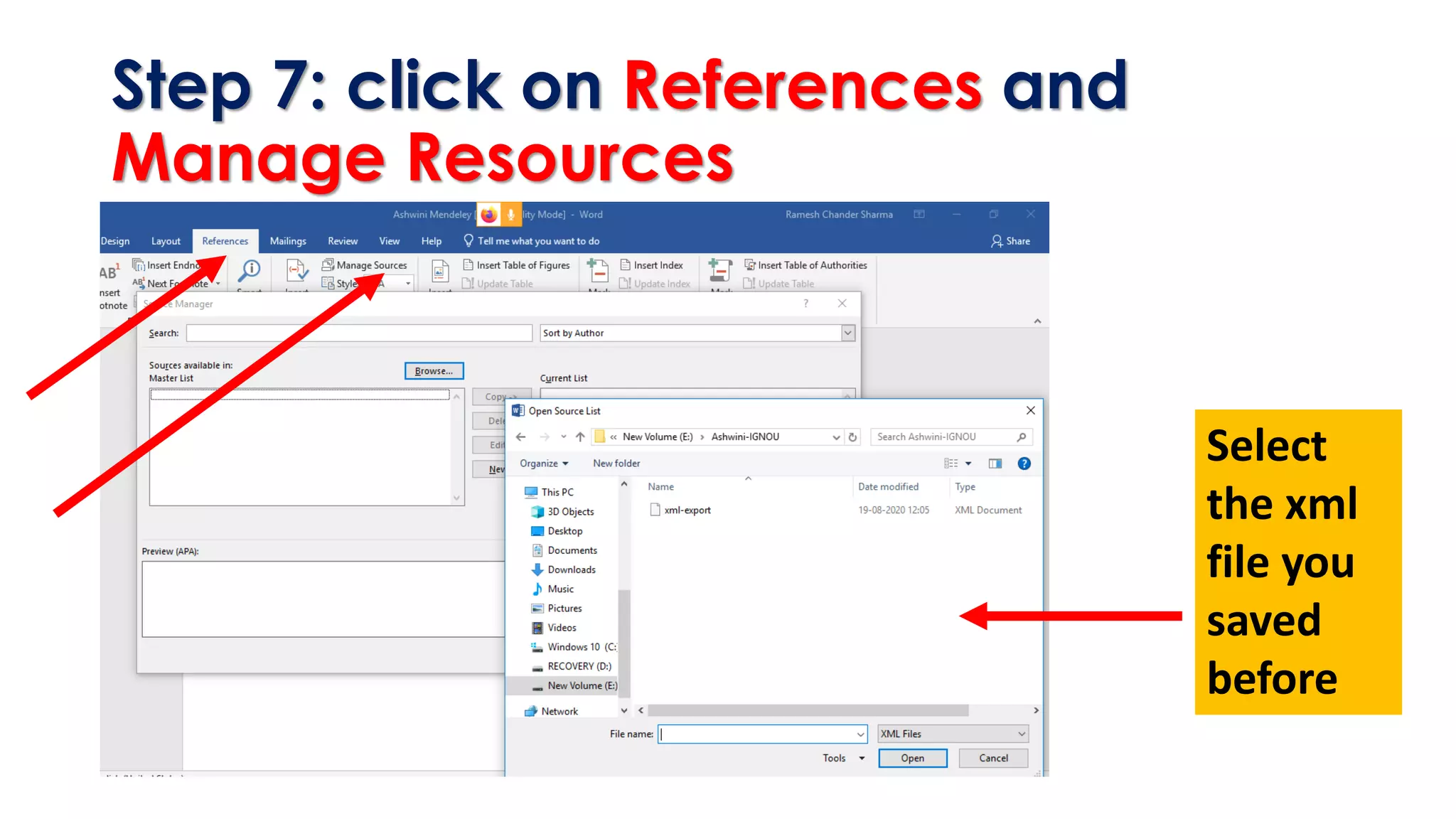Select Documents in navigation pane
This screenshot has height=819, width=1456.
pyautogui.click(x=564, y=550)
